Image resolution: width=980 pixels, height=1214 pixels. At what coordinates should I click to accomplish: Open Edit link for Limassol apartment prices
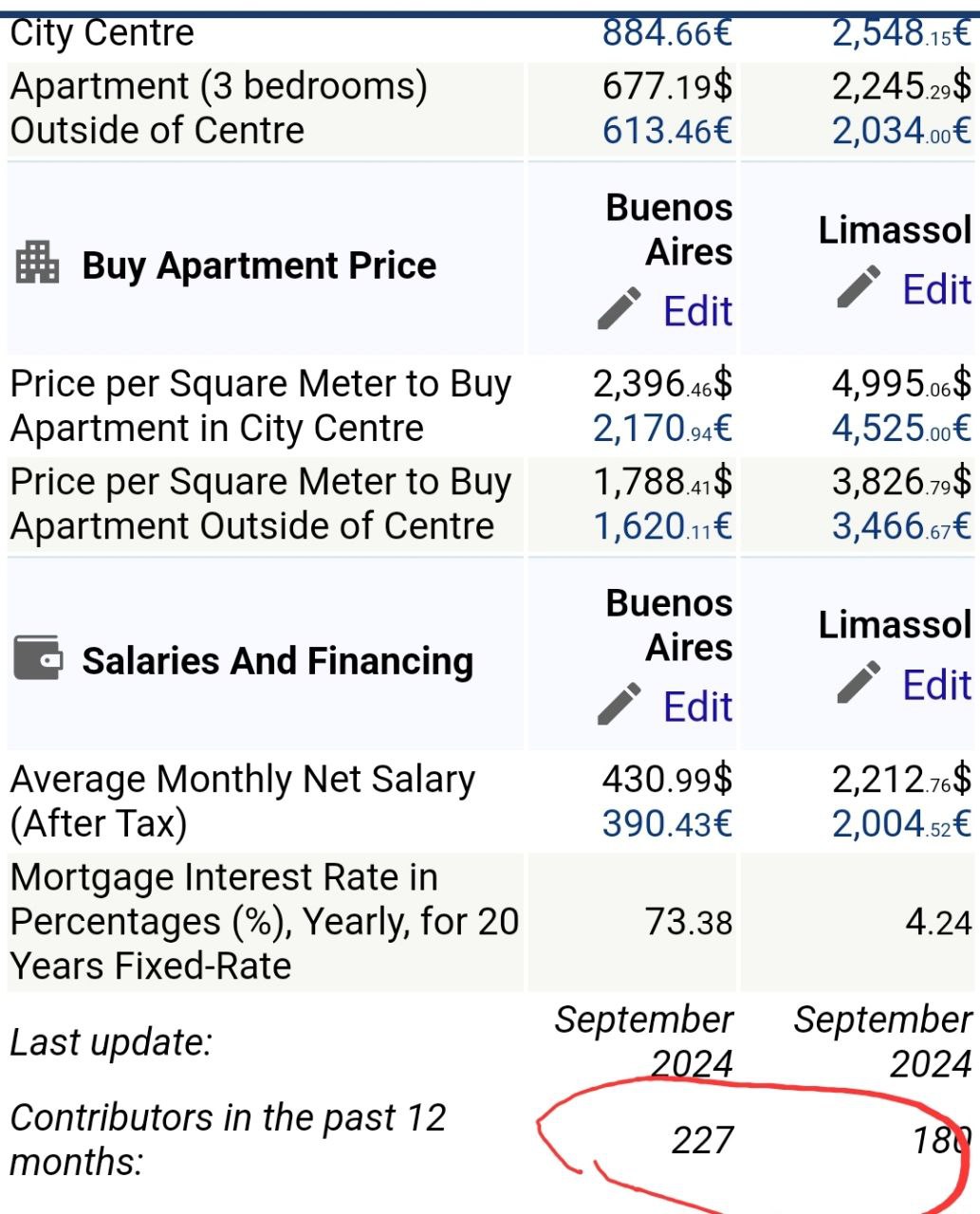936,289
